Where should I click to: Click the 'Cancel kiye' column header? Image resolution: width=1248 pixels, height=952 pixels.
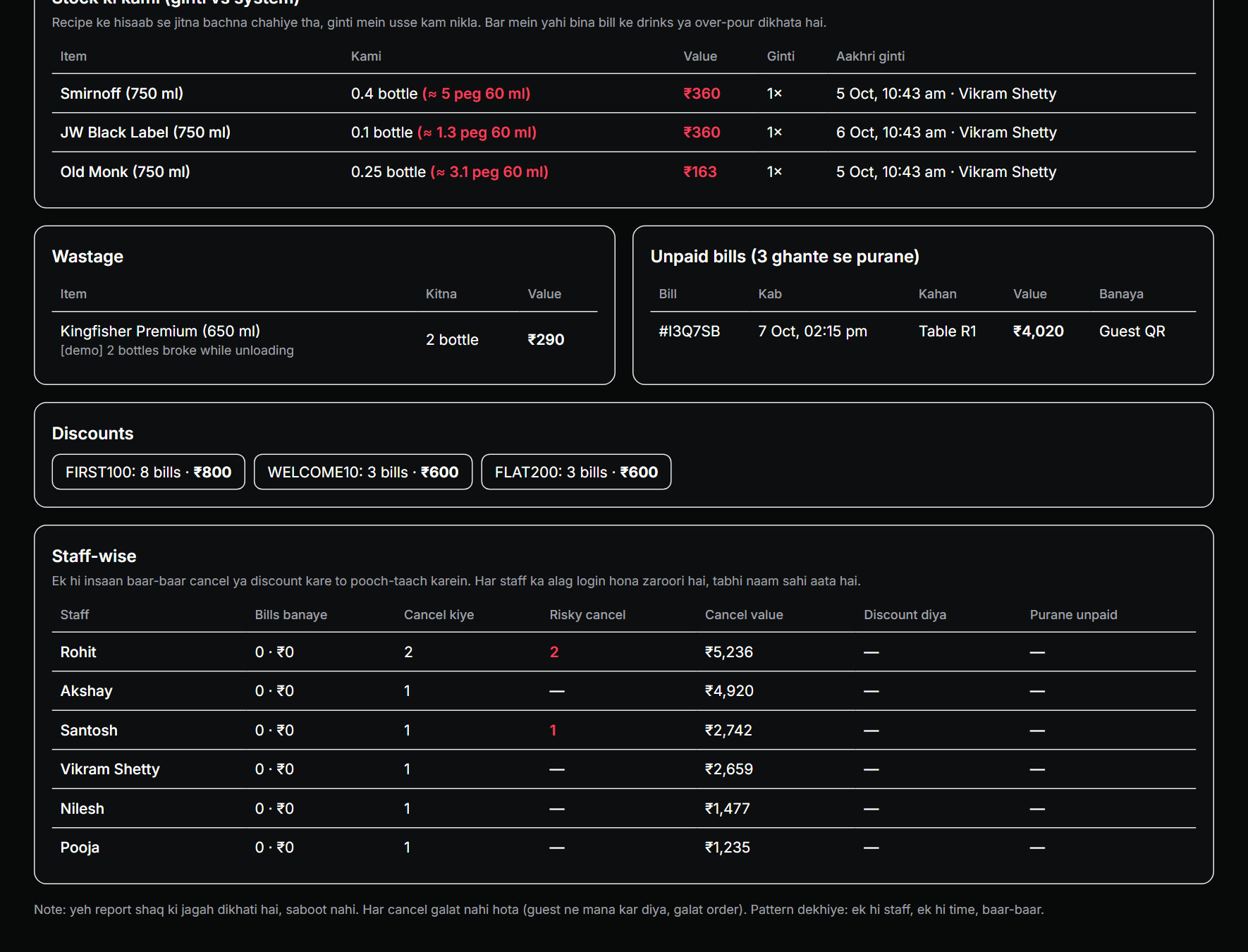439,615
